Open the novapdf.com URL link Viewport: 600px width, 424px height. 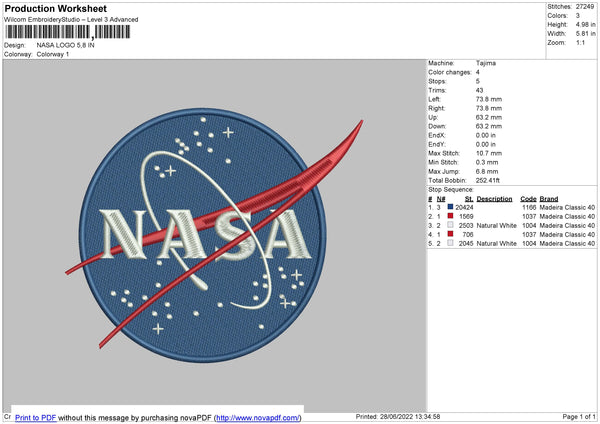pyautogui.click(x=258, y=417)
